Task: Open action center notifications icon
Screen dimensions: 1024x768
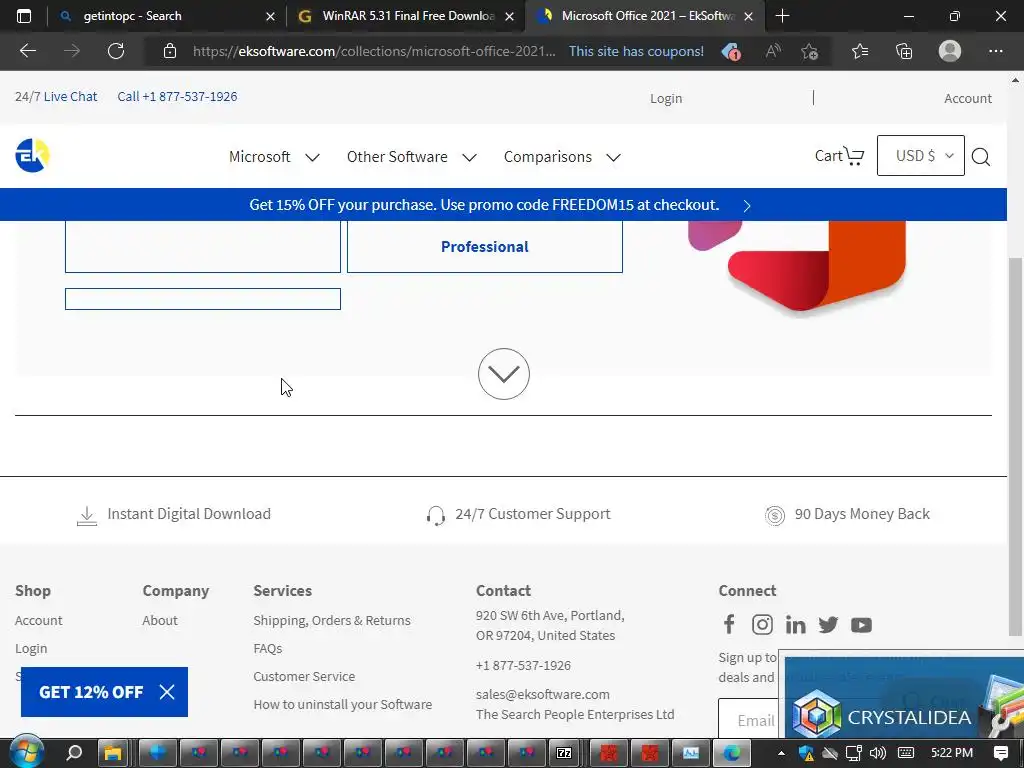Action: [1000, 753]
